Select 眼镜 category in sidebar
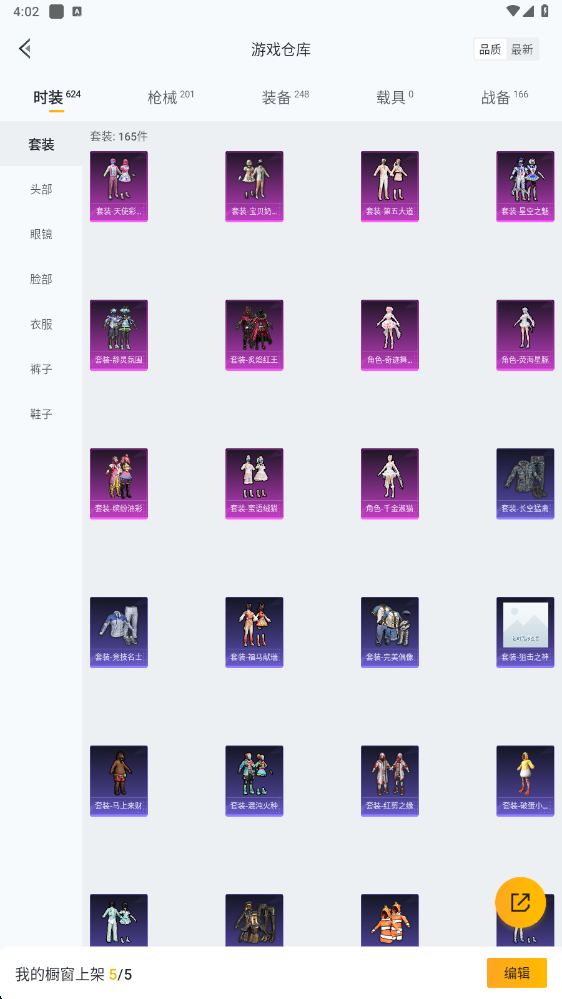The image size is (562, 999). [41, 234]
